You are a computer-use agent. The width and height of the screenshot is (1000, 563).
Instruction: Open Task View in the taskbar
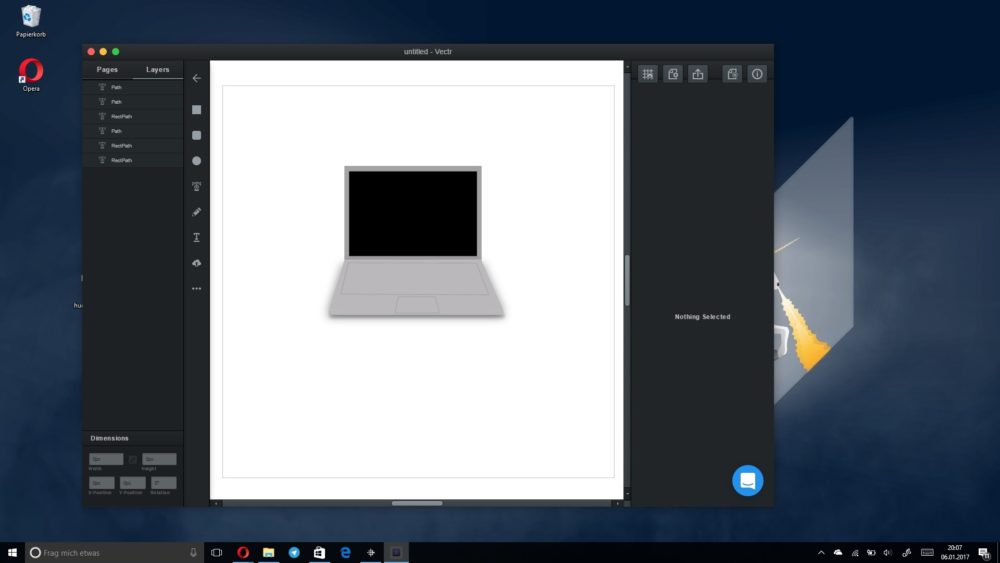click(216, 552)
